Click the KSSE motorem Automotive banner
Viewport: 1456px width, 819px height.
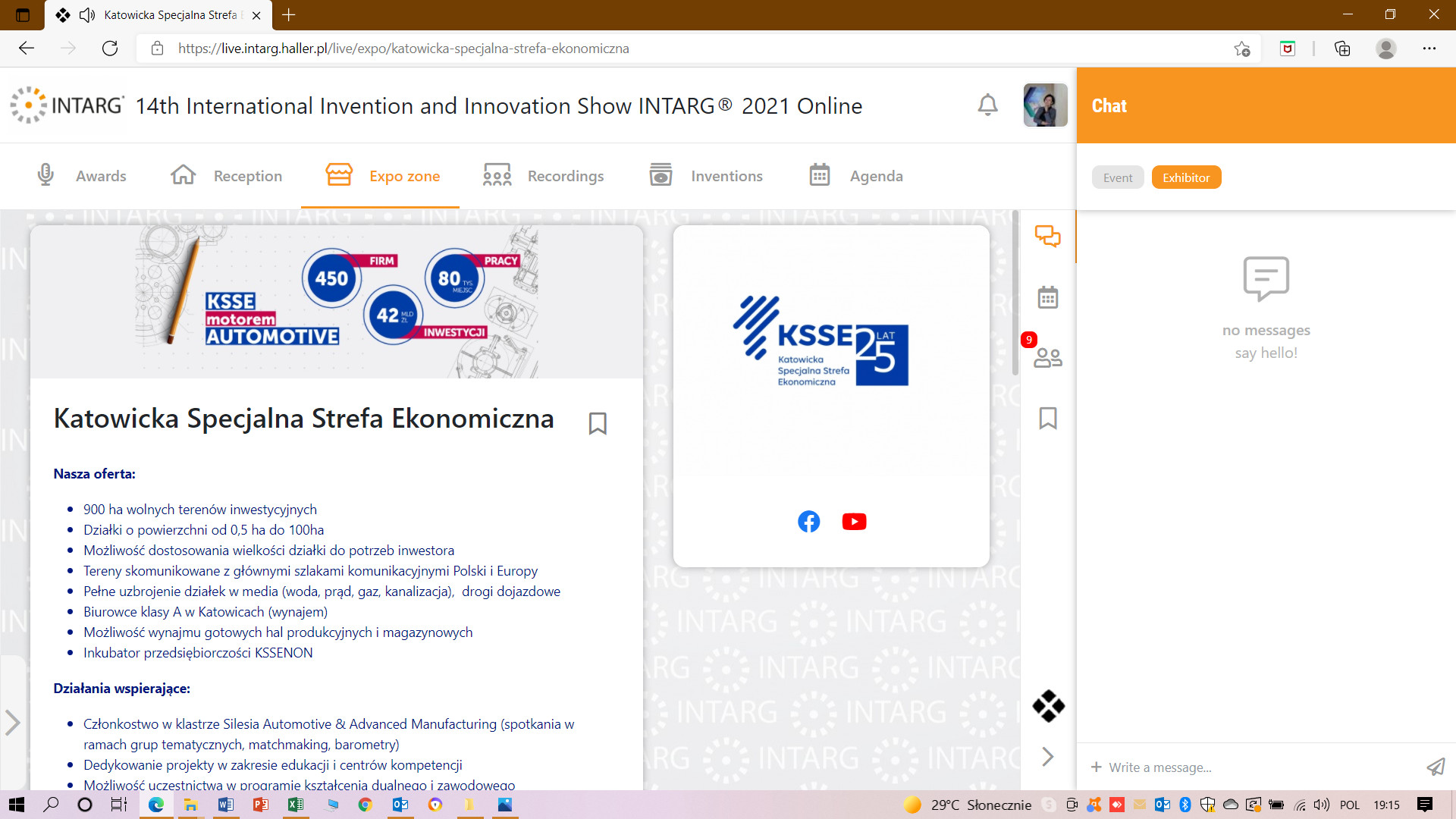click(337, 302)
